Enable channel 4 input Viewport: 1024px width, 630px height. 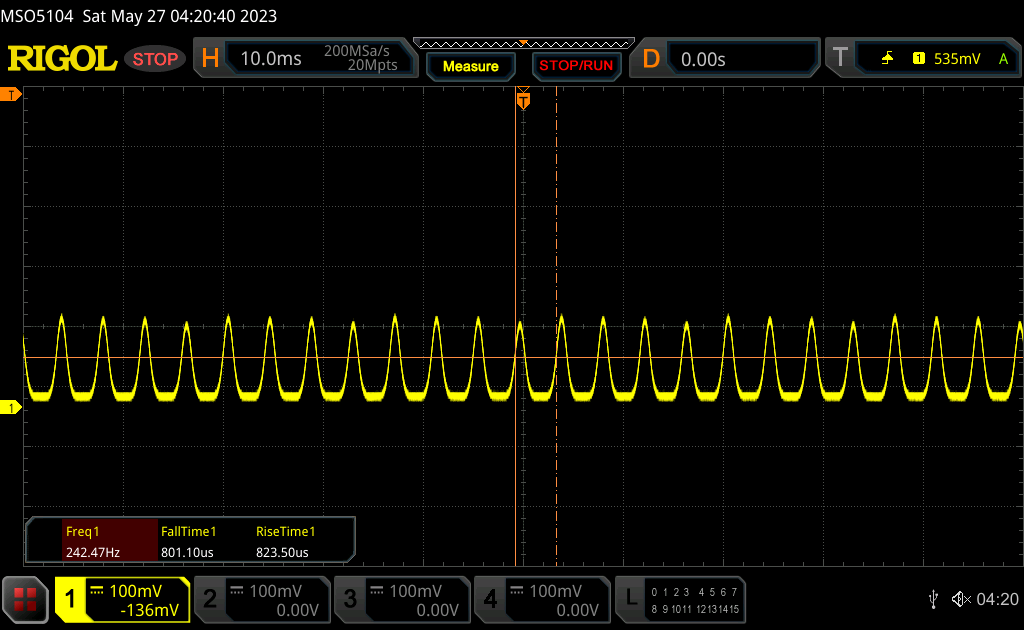[x=541, y=599]
